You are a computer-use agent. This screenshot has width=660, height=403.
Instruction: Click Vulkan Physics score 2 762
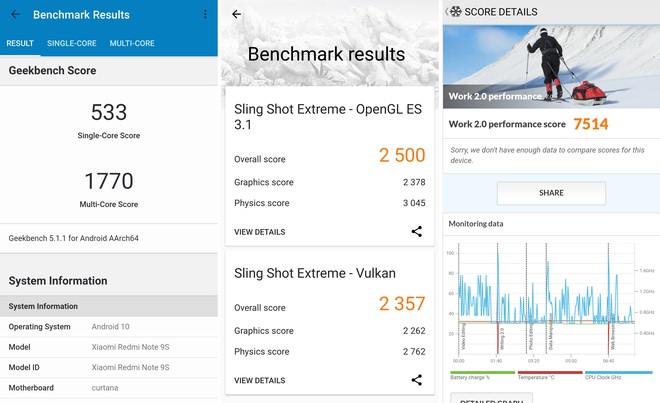tap(330, 352)
